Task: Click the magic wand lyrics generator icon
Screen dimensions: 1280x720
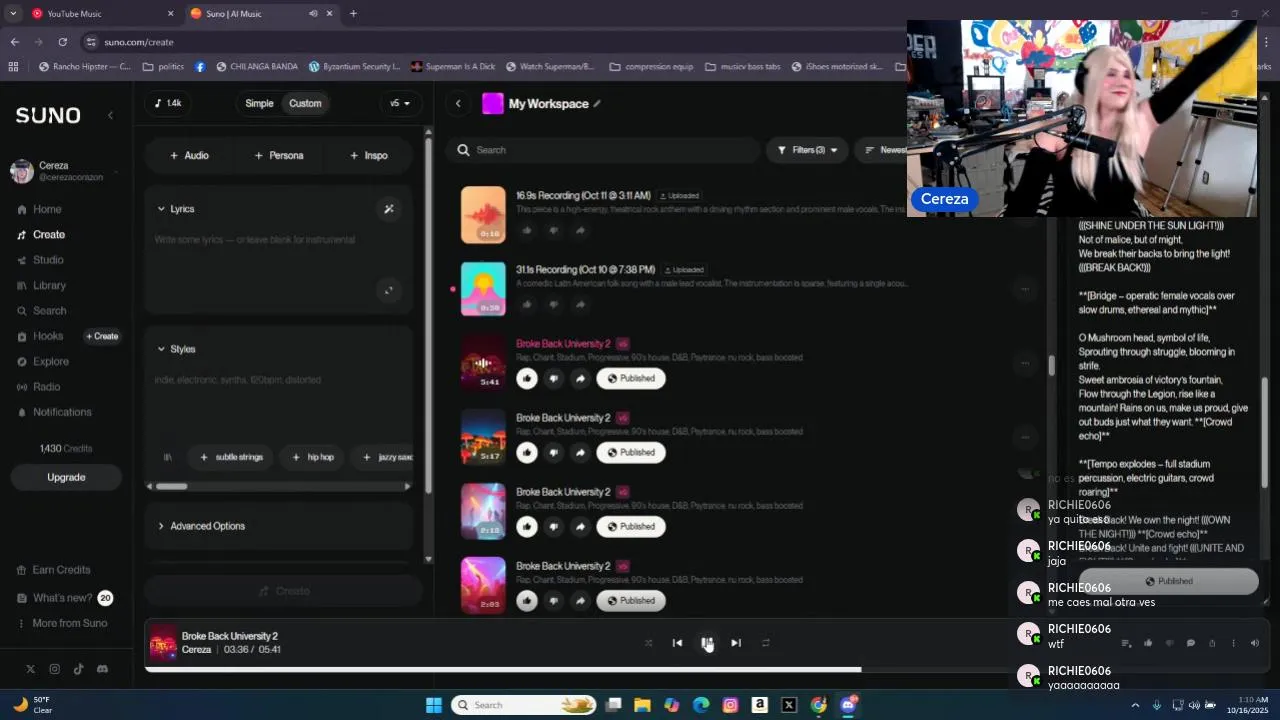Action: click(389, 209)
